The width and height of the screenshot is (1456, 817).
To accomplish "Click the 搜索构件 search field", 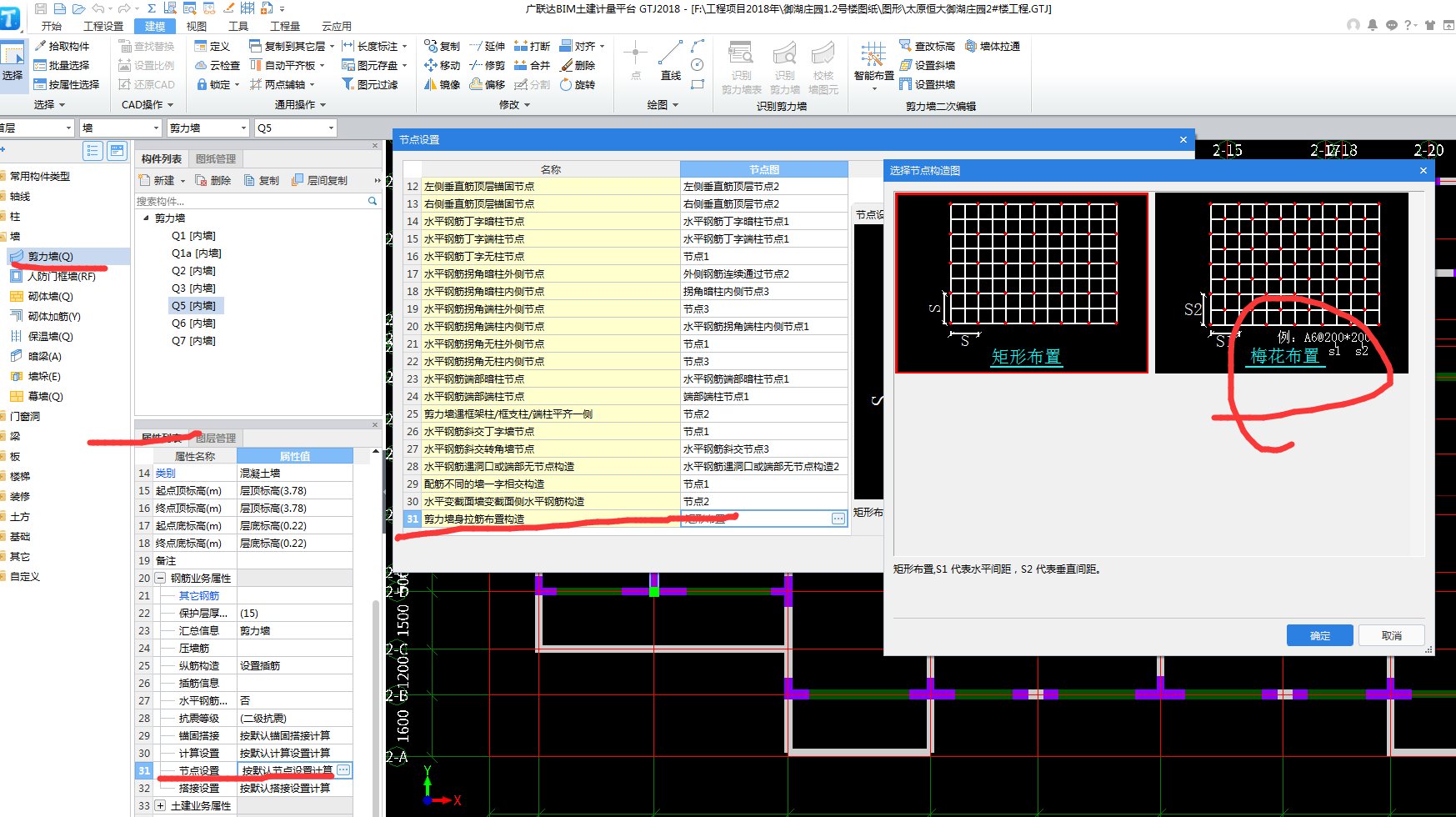I will [250, 201].
